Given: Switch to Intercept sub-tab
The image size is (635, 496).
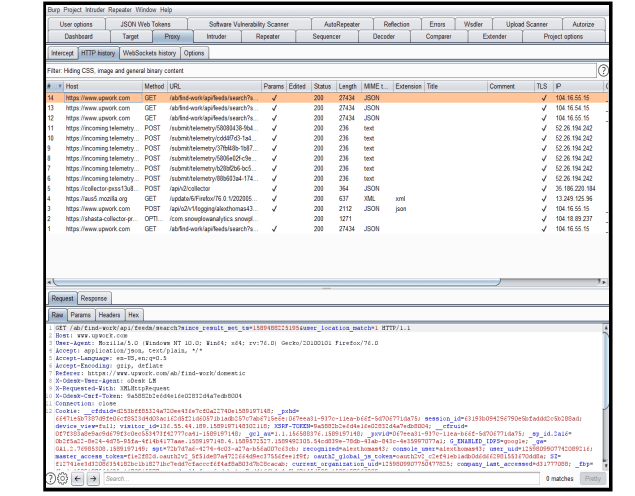Looking at the screenshot, I should 62,53.
